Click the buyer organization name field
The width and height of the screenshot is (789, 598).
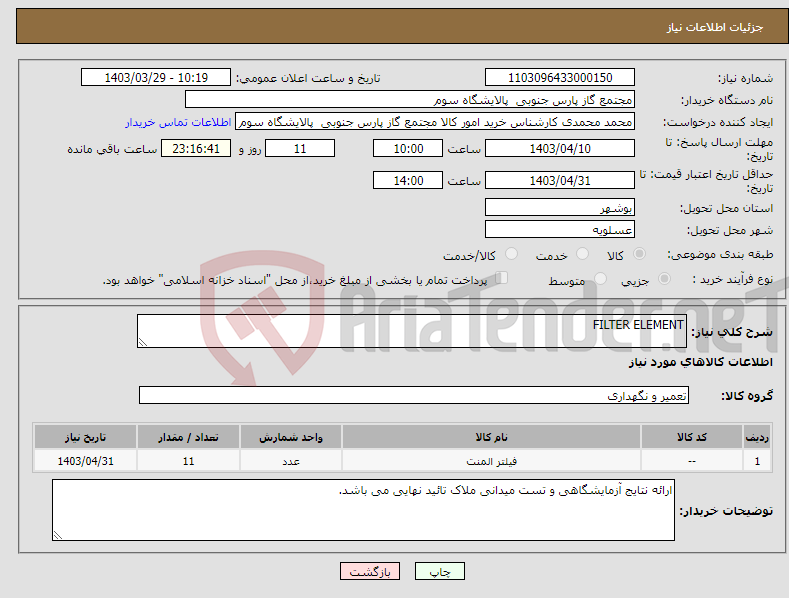410,100
